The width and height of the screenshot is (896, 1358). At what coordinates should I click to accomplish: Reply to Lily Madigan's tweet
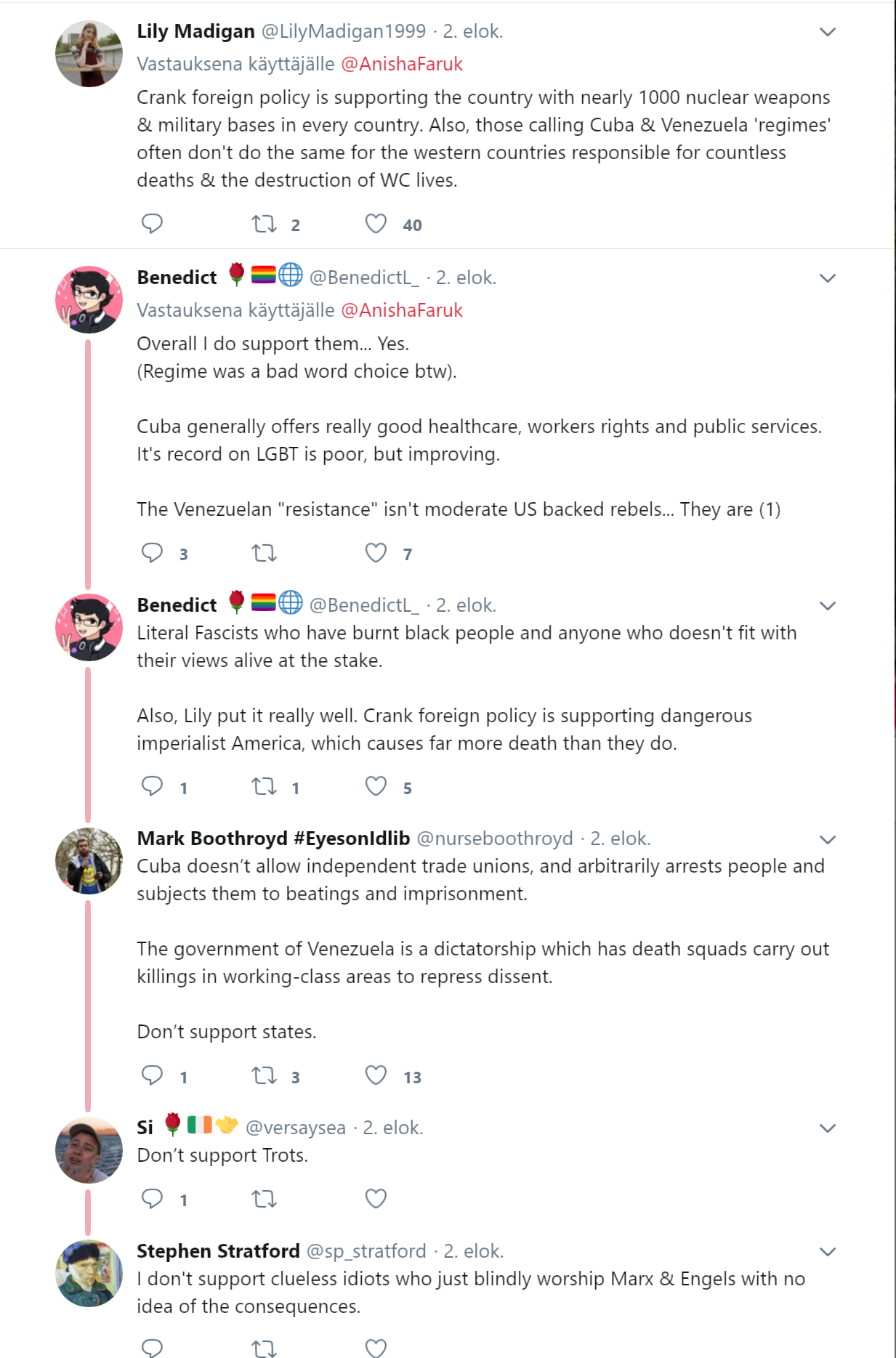pyautogui.click(x=152, y=224)
